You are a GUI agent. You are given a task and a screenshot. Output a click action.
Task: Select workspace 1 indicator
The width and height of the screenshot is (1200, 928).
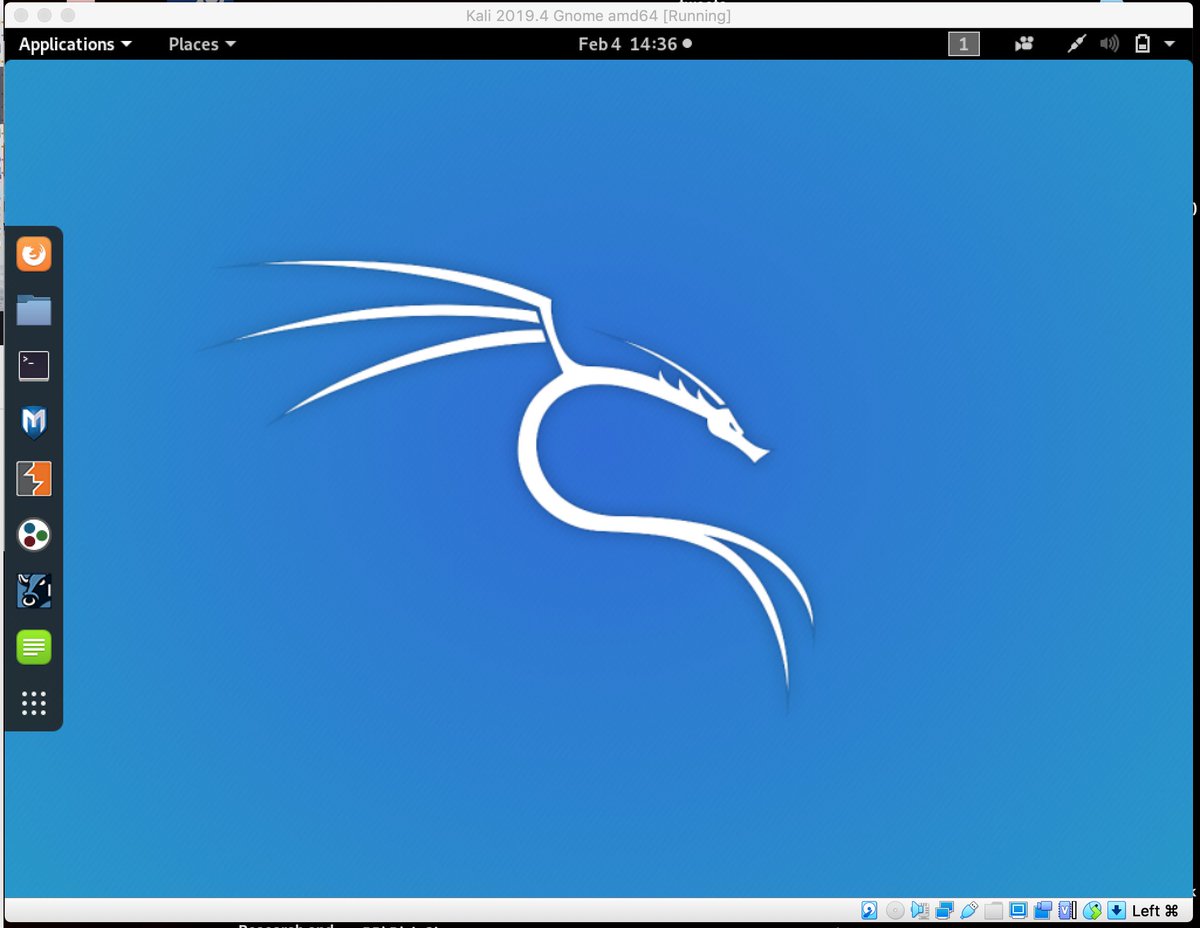[x=964, y=44]
